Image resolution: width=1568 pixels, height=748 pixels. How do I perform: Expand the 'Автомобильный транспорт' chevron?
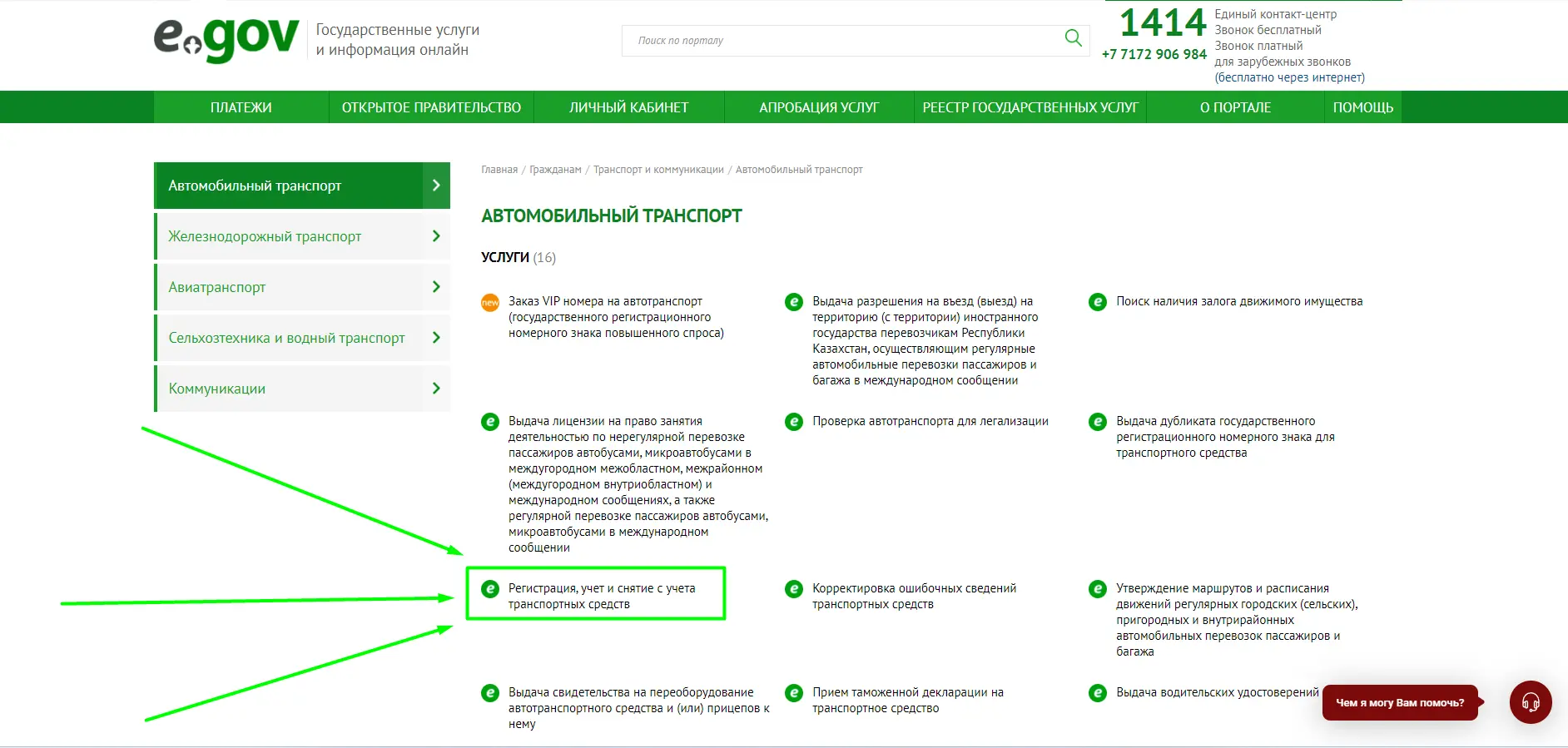pyautogui.click(x=436, y=186)
